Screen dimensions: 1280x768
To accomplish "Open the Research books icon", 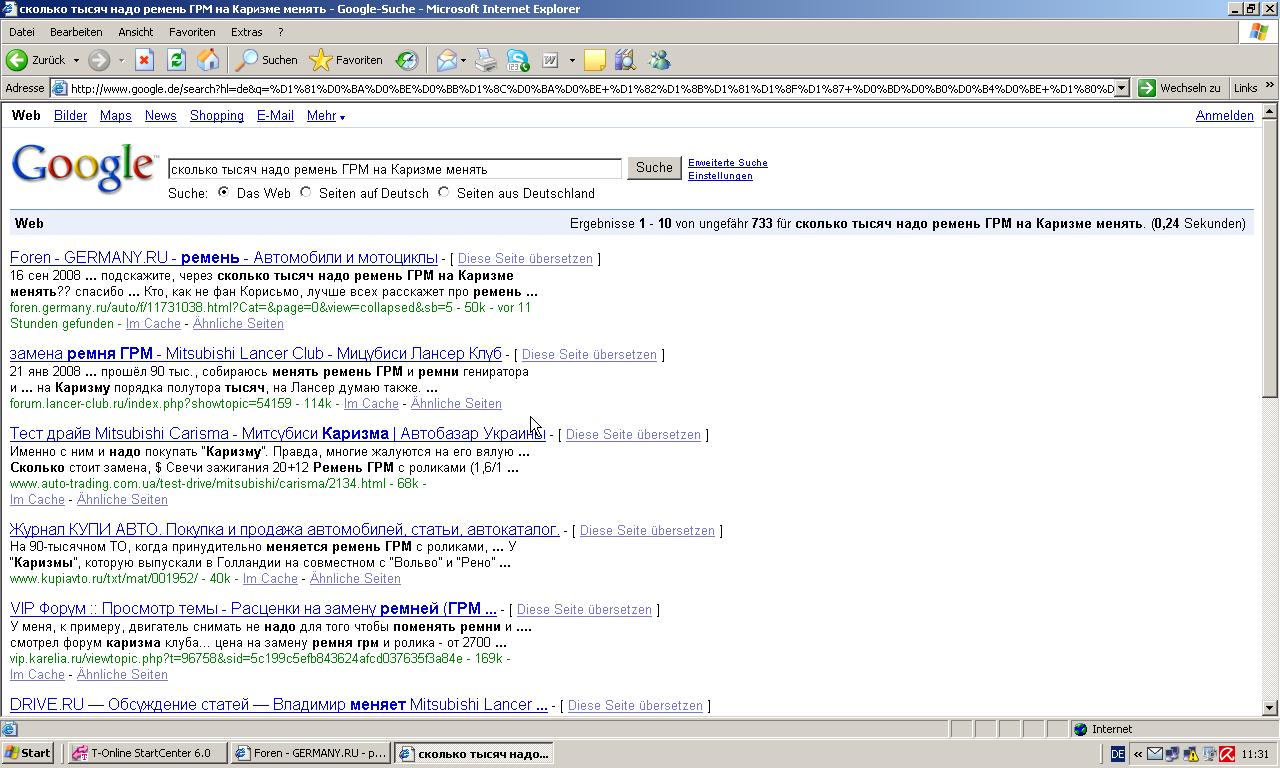I will click(x=626, y=60).
